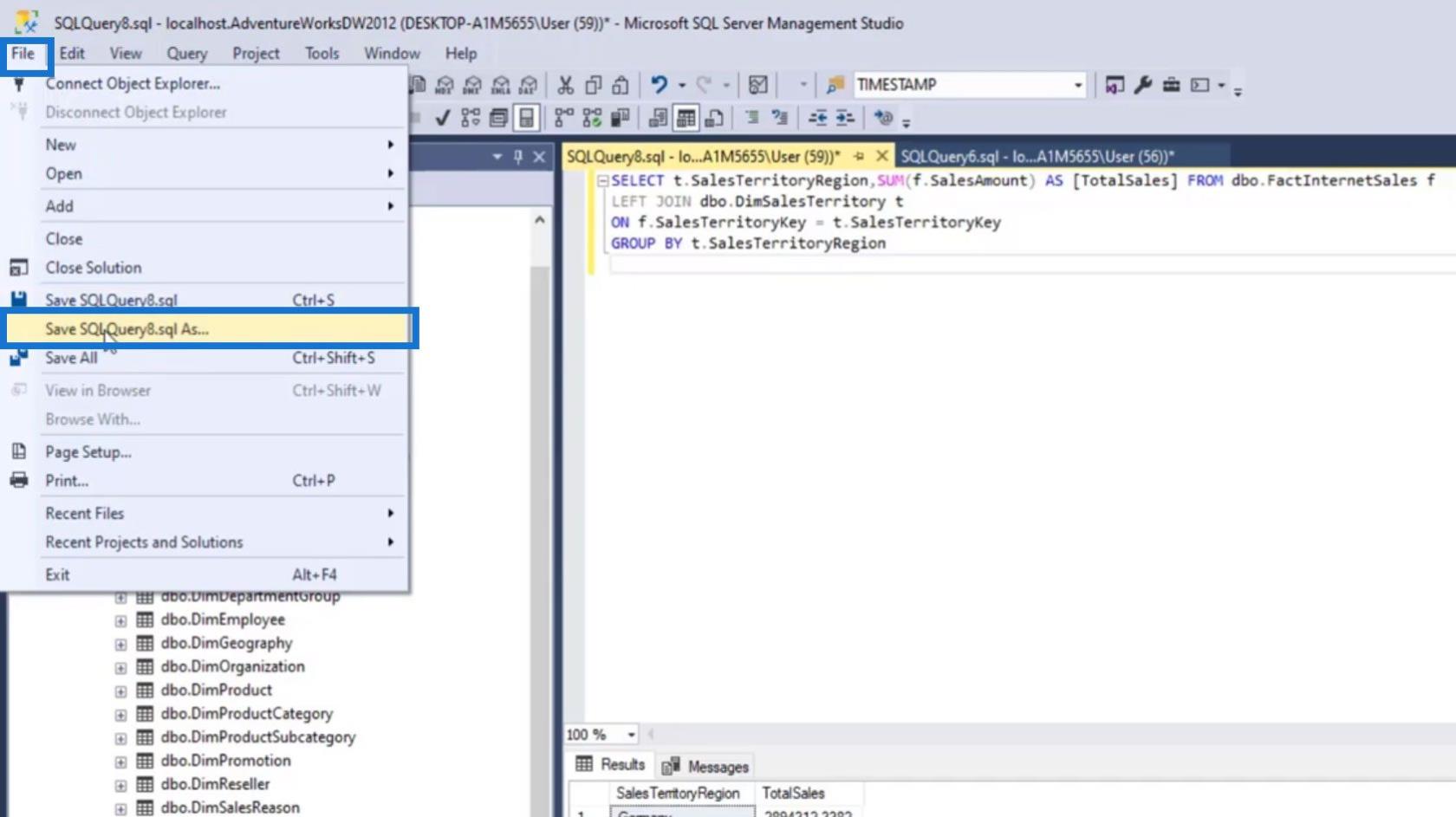Click the Cut scissors icon
1456x817 pixels.
pyautogui.click(x=566, y=85)
